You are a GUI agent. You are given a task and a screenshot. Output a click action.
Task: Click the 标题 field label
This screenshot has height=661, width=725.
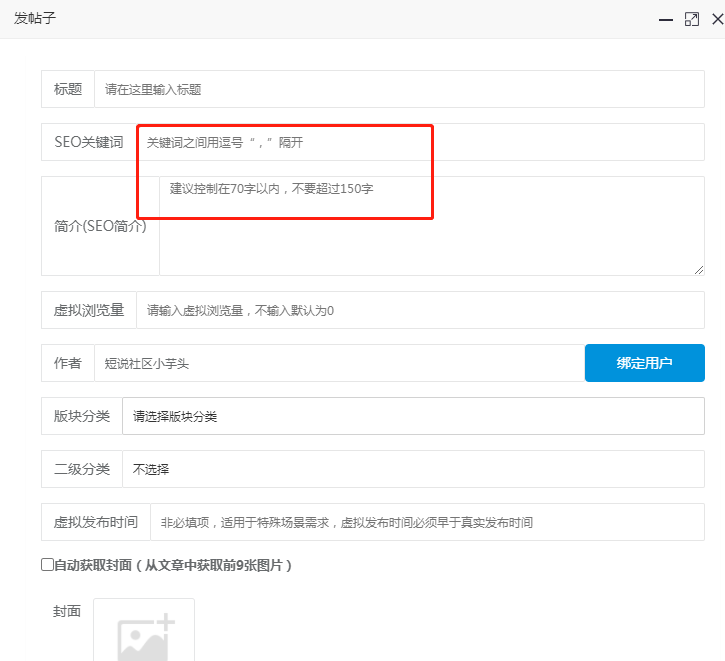coord(68,89)
